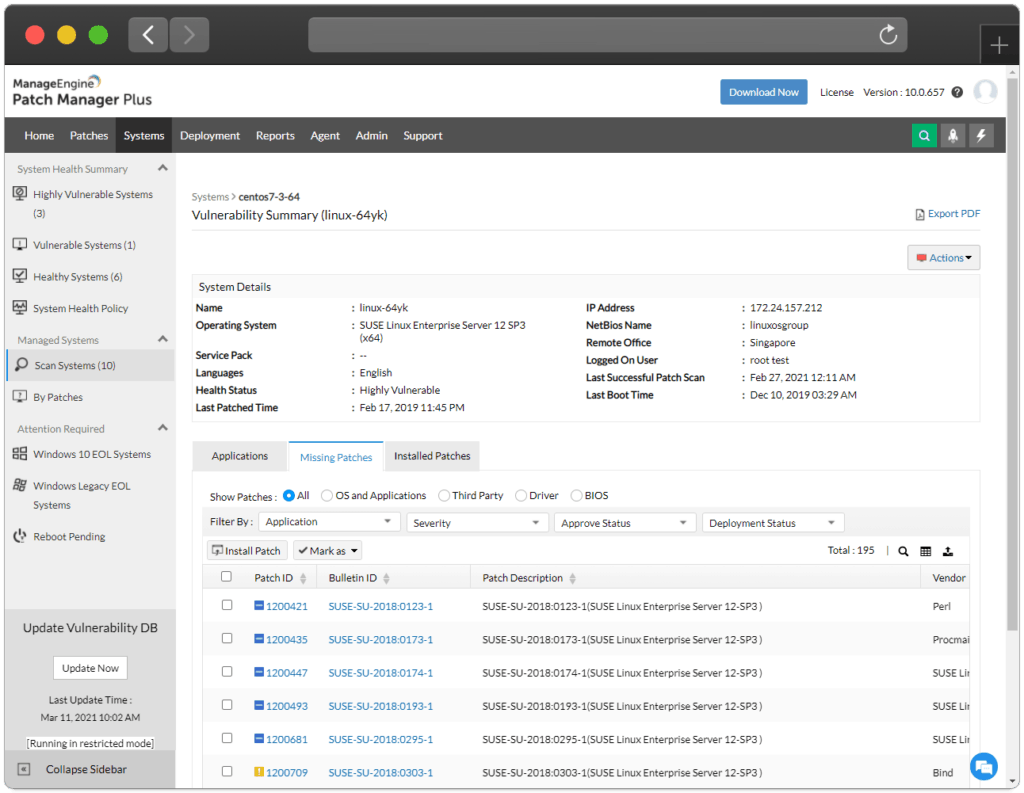Search the patch table with magnifier icon
The width and height of the screenshot is (1024, 793).
click(903, 551)
